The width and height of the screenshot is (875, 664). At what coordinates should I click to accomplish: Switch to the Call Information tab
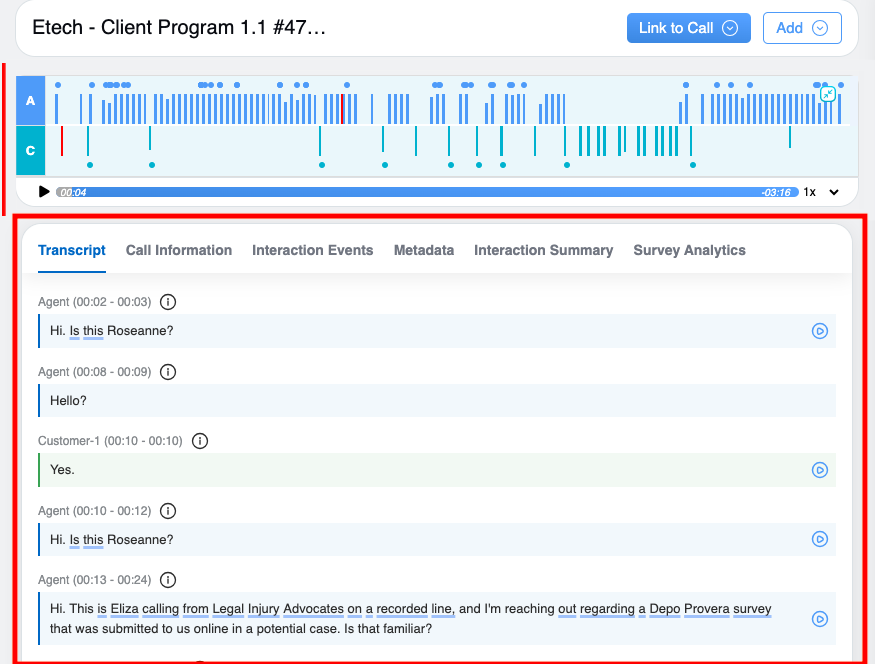pos(178,250)
